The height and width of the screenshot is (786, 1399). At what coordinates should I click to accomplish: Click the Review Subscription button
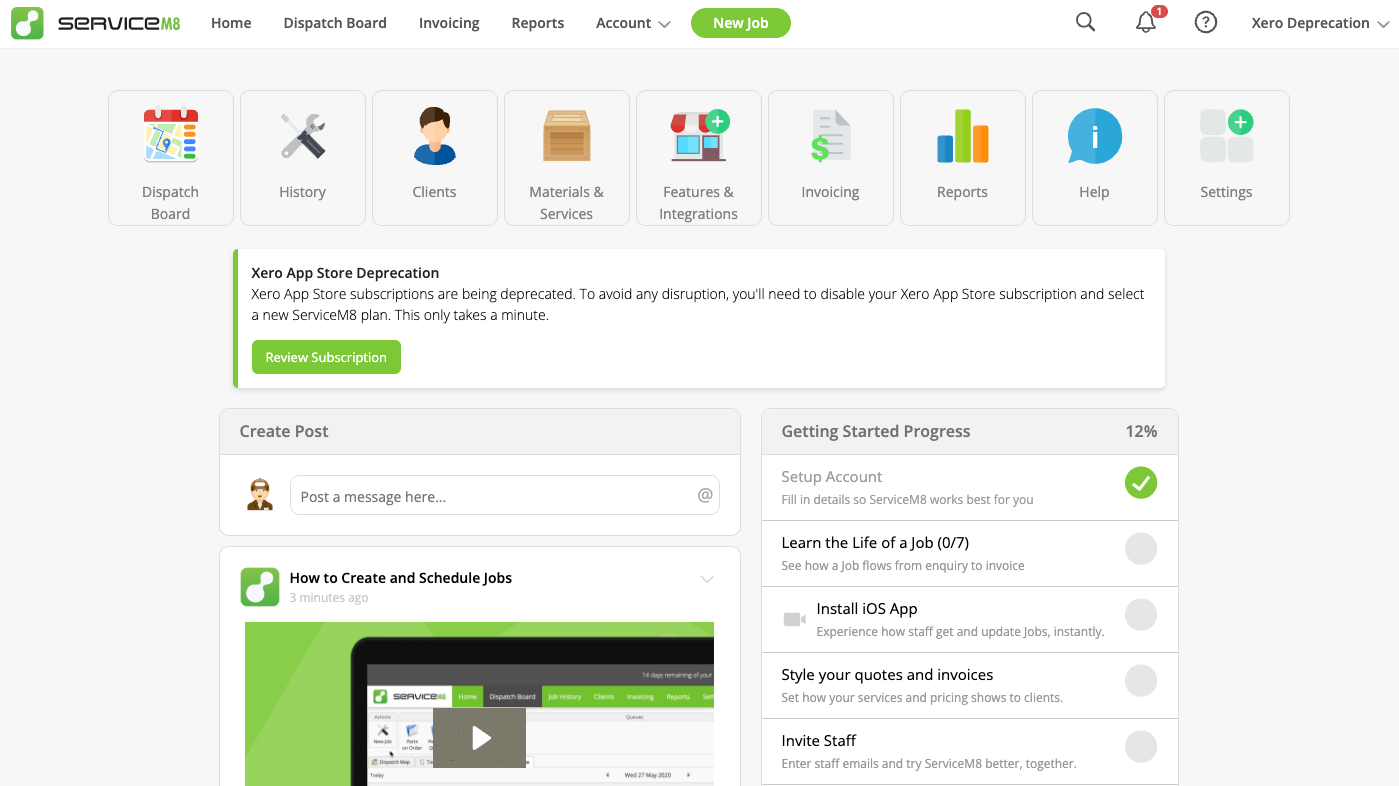coord(326,357)
